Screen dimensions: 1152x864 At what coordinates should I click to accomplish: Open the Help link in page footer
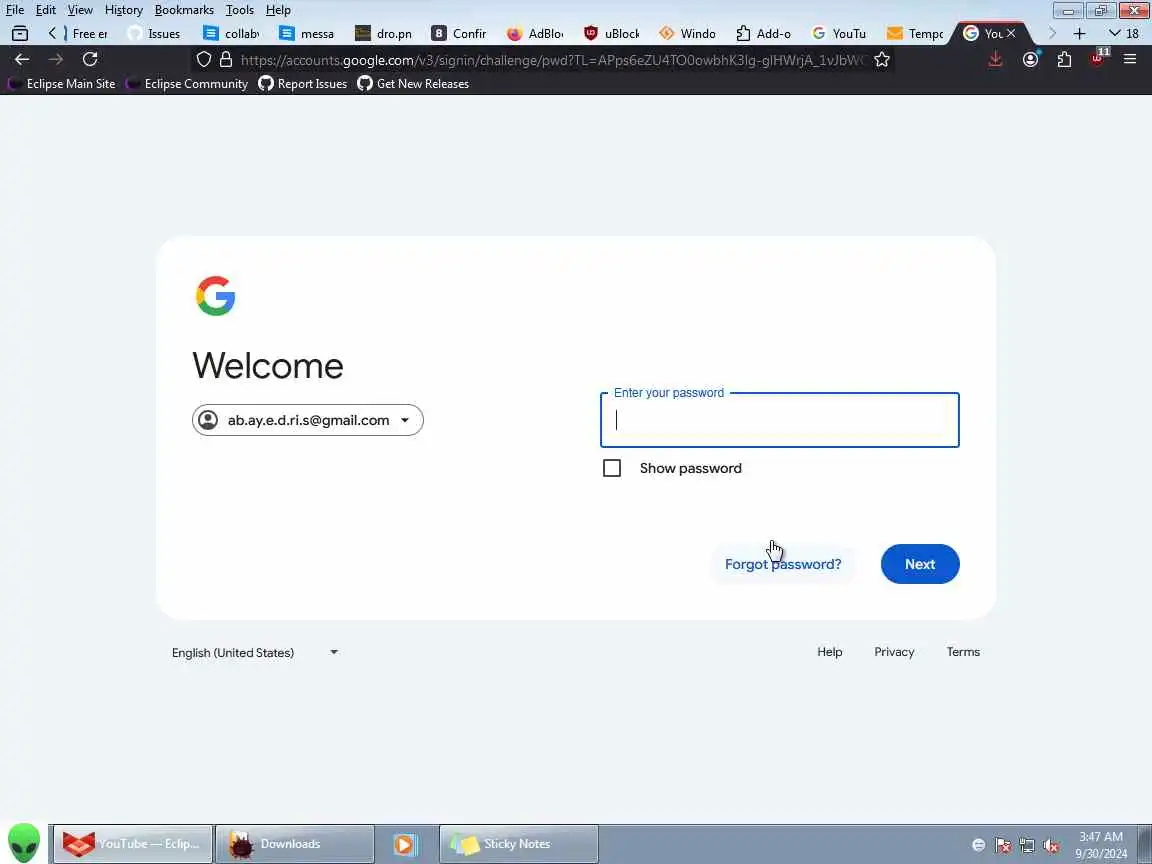(x=829, y=652)
